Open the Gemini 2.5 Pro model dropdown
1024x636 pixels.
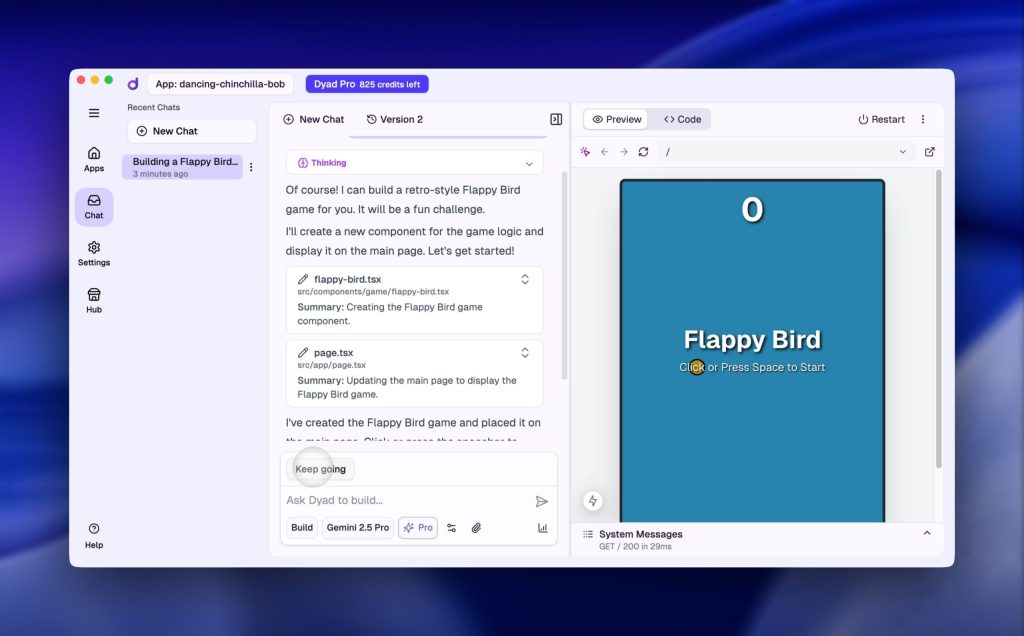point(358,528)
